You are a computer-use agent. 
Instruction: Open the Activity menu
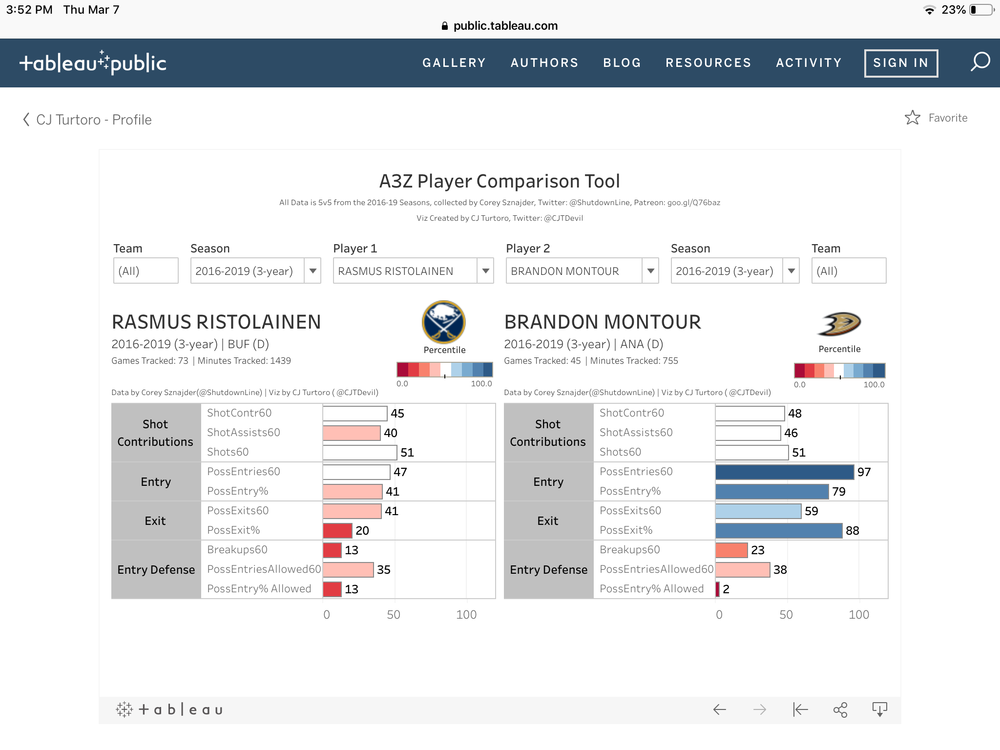point(809,62)
